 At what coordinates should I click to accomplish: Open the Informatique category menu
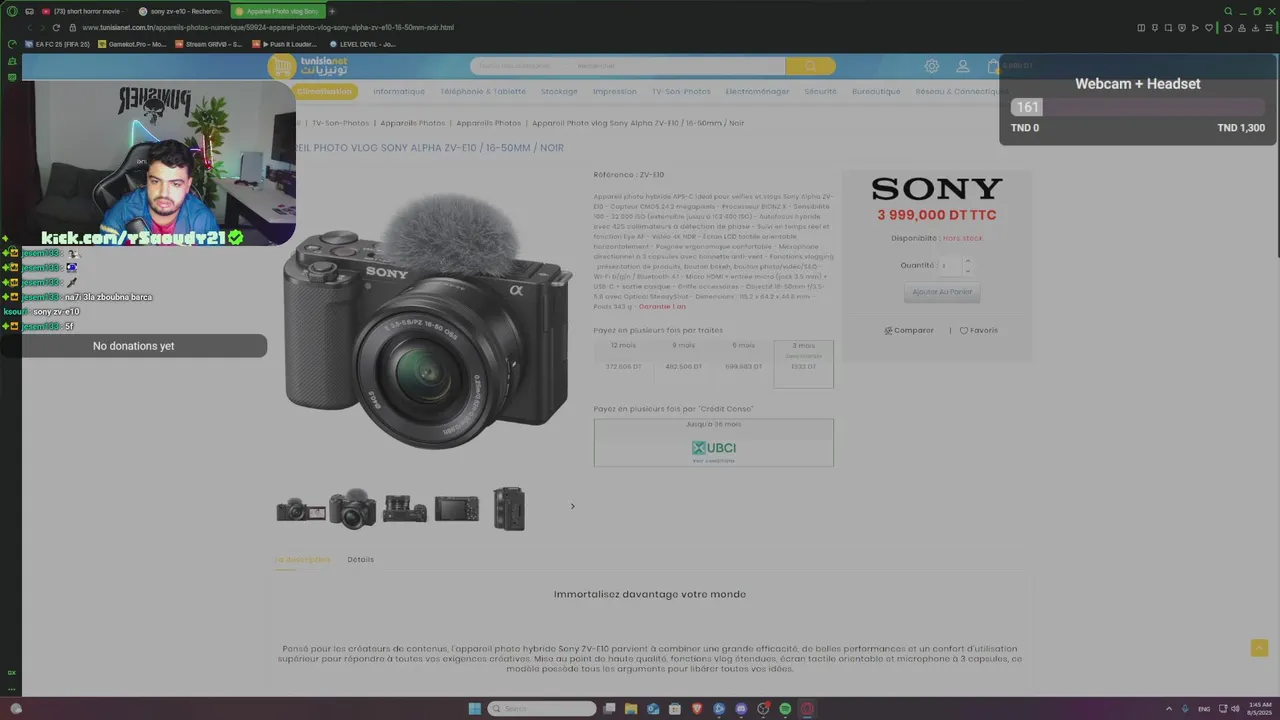click(x=399, y=91)
